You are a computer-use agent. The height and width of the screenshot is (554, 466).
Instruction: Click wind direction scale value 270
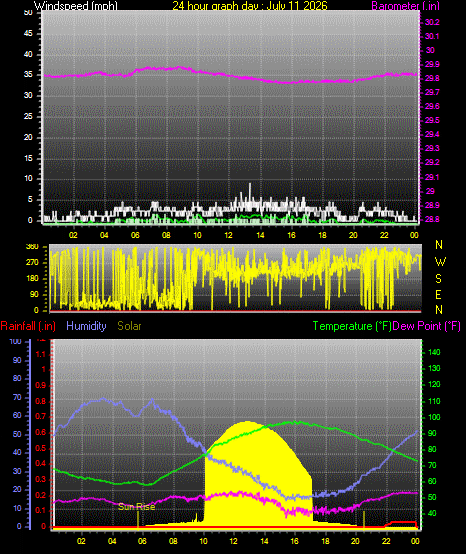click(33, 263)
